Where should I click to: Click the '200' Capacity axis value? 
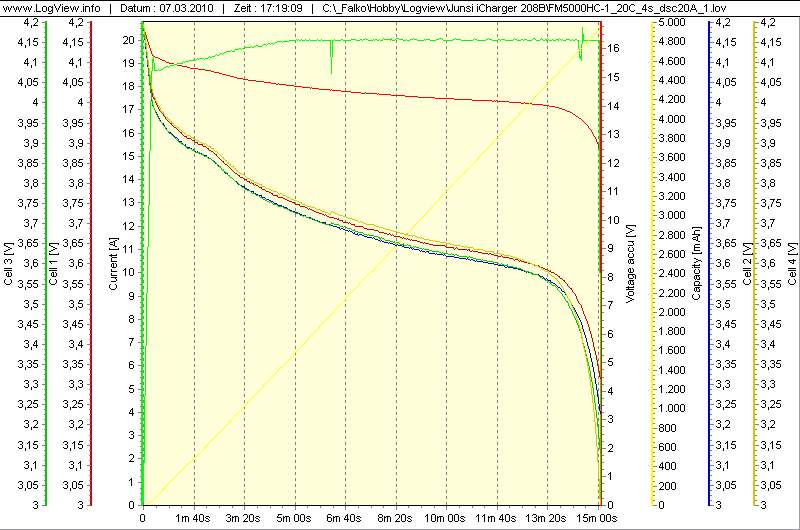pyautogui.click(x=667, y=486)
